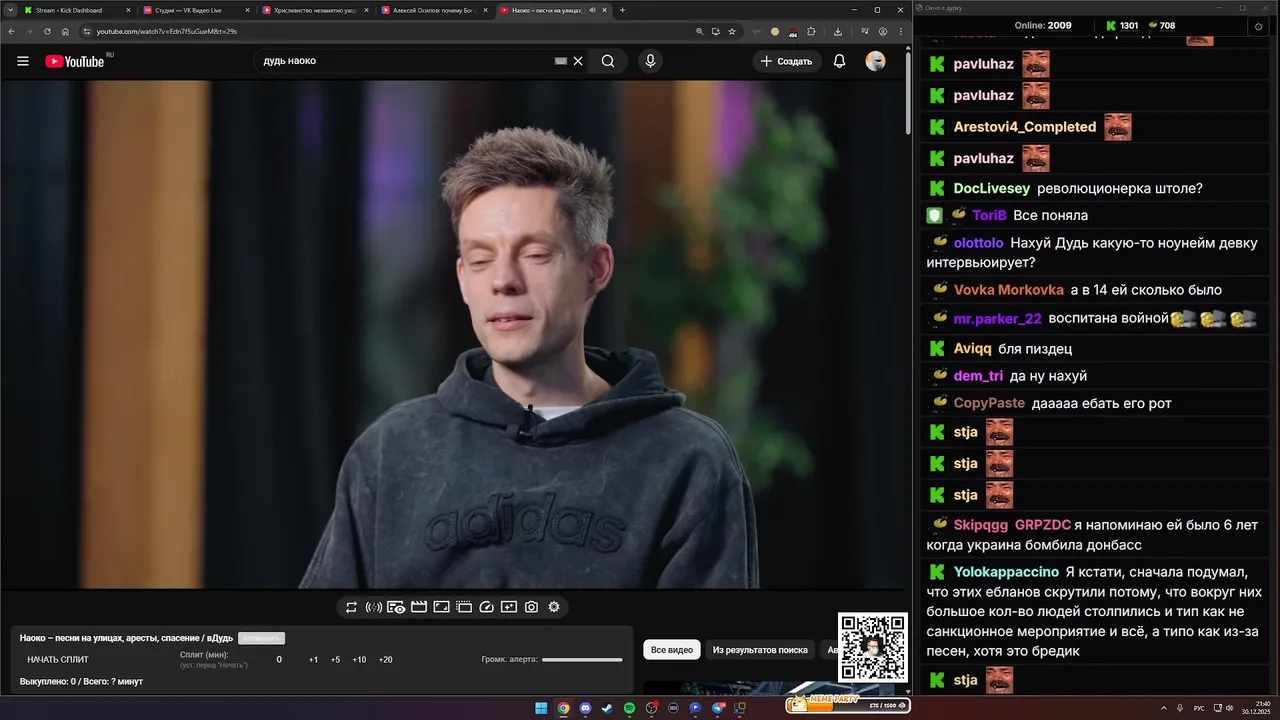Click the НАЧАТЬ СПЛИТ button

(x=58, y=660)
